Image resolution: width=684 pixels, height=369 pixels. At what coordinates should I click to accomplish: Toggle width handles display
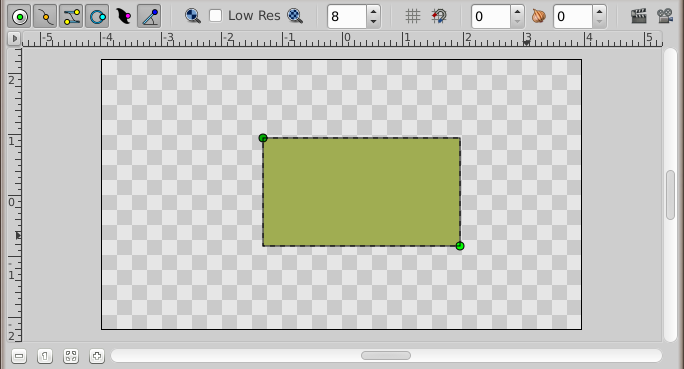(x=123, y=17)
